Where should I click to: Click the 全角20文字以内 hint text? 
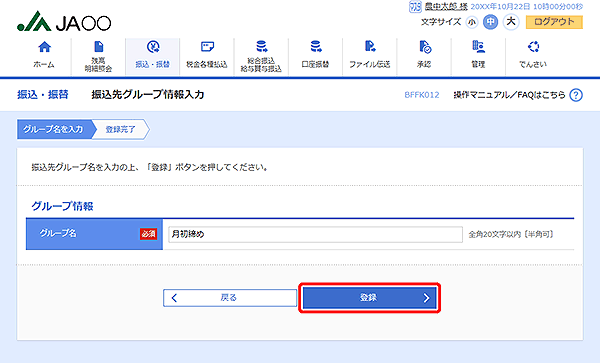point(511,234)
